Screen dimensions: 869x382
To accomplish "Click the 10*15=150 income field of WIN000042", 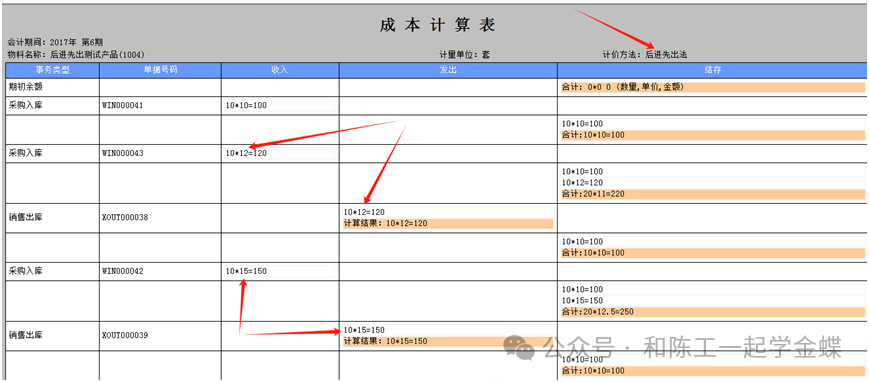I will (280, 271).
